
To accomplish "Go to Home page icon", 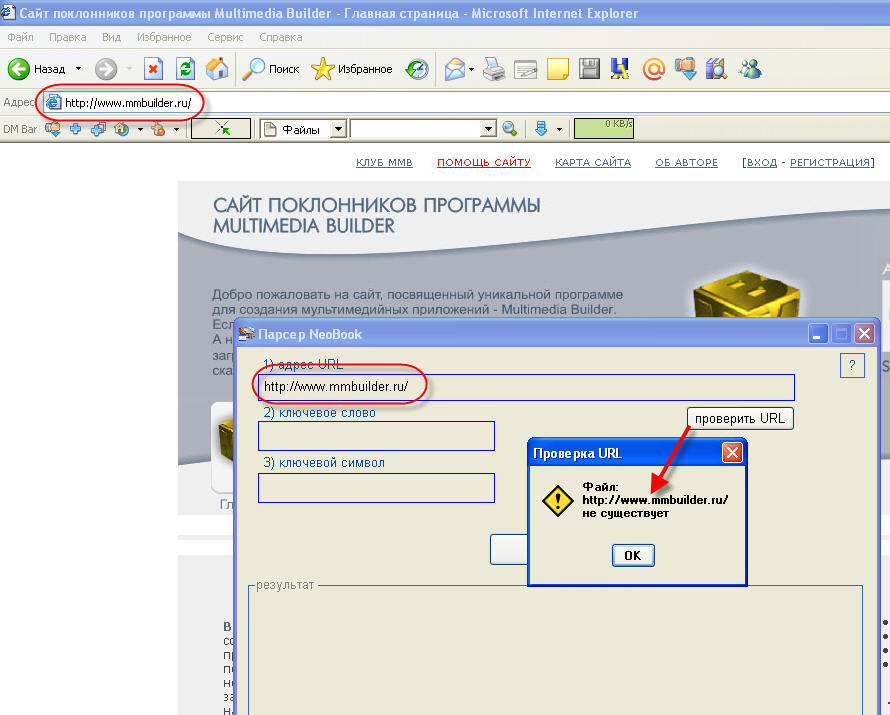I will pos(217,69).
